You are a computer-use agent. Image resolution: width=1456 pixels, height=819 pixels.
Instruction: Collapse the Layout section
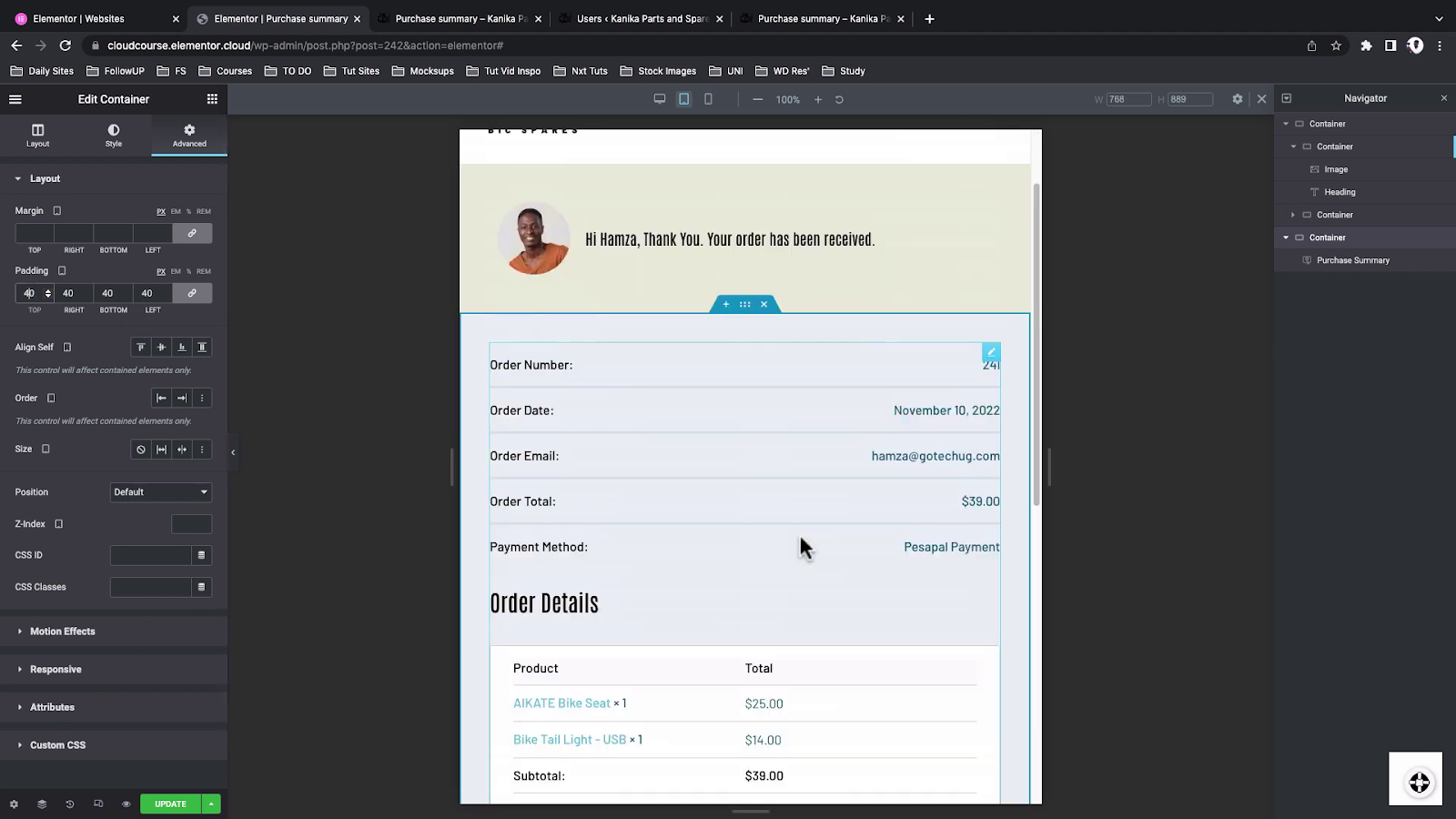pyautogui.click(x=114, y=178)
